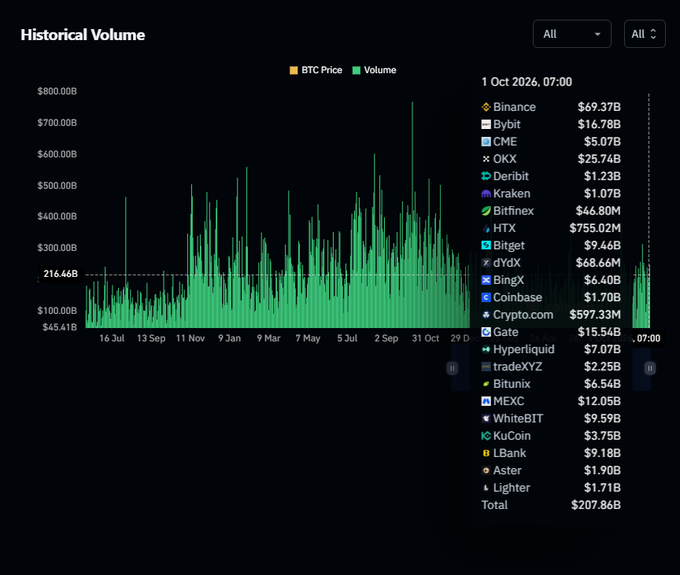Viewport: 680px width, 575px height.
Task: Open the first All dropdown with caret
Action: (x=572, y=34)
